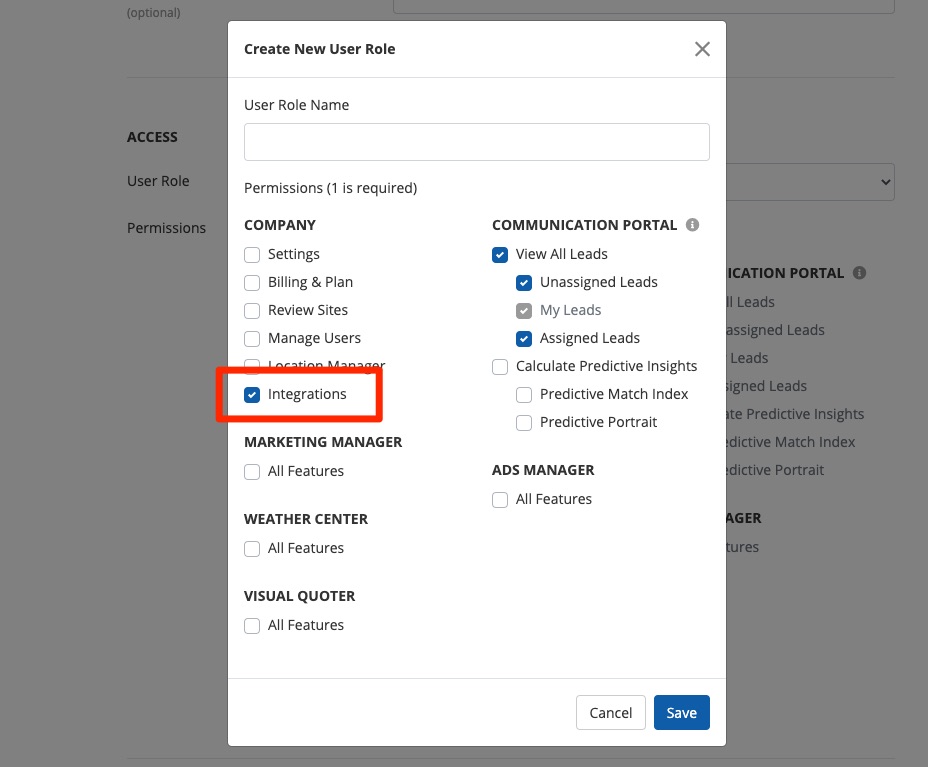Uncheck the View All Leads checkbox

pos(500,255)
